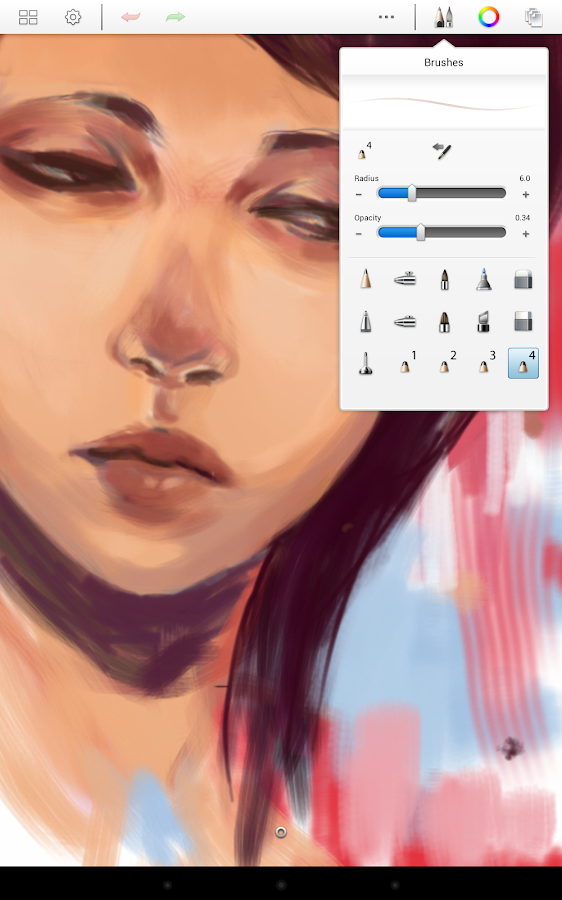Open the color wheel picker
This screenshot has height=900, width=562.
[489, 17]
